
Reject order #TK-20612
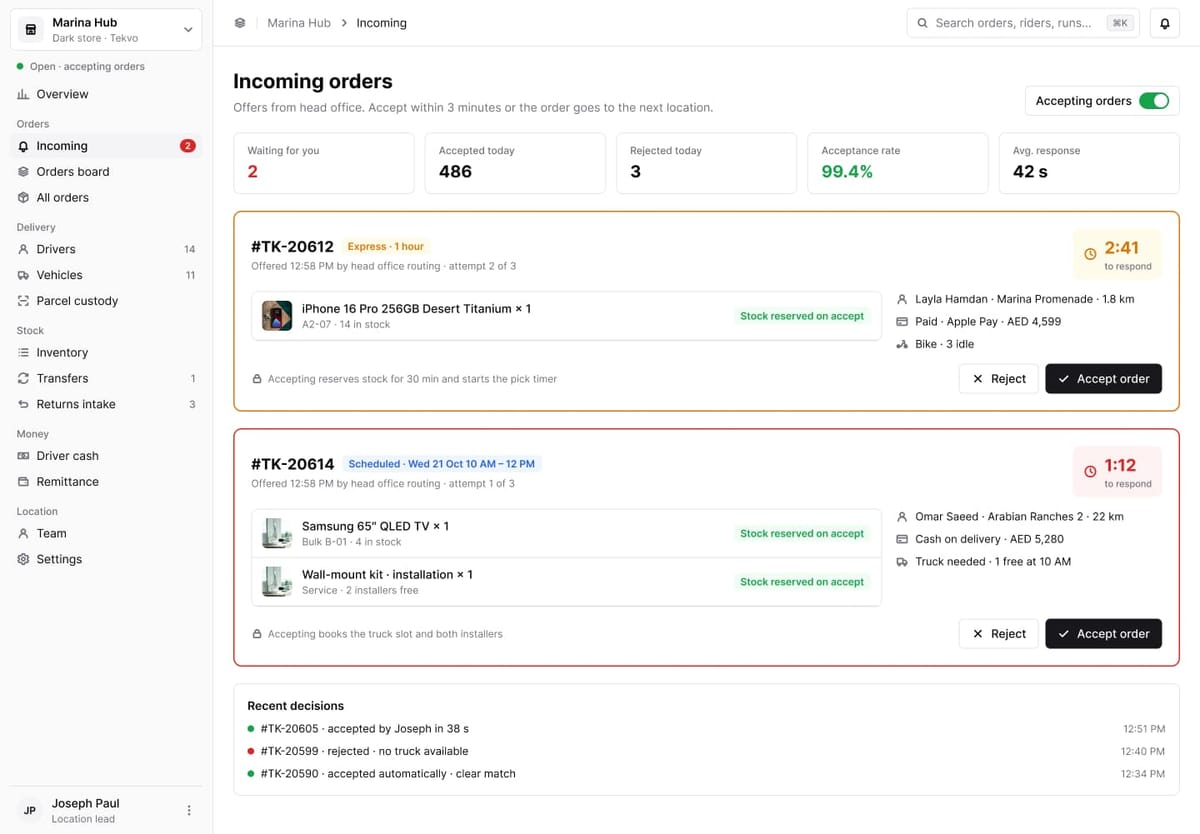pyautogui.click(x=998, y=379)
